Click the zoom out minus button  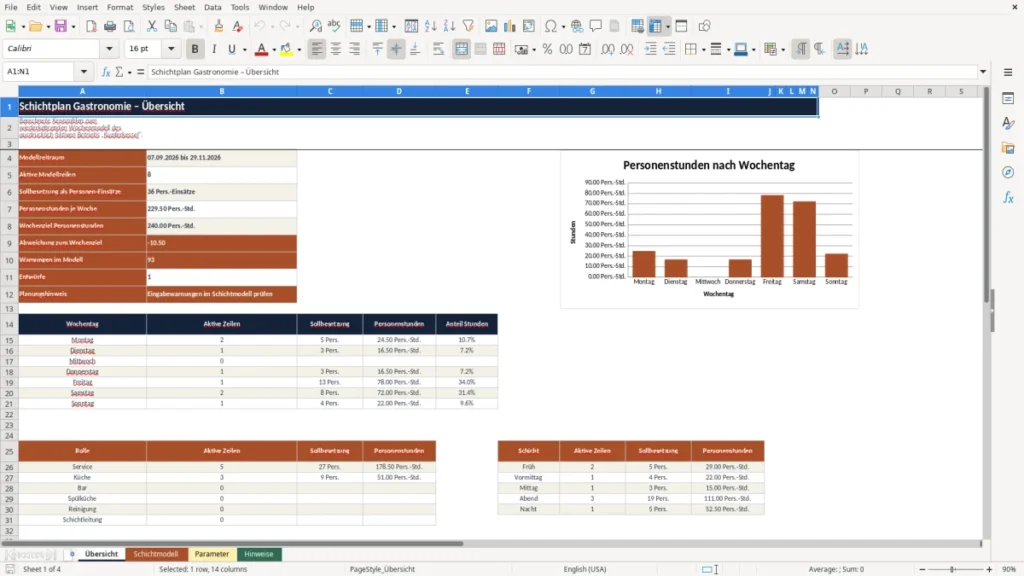[x=922, y=569]
